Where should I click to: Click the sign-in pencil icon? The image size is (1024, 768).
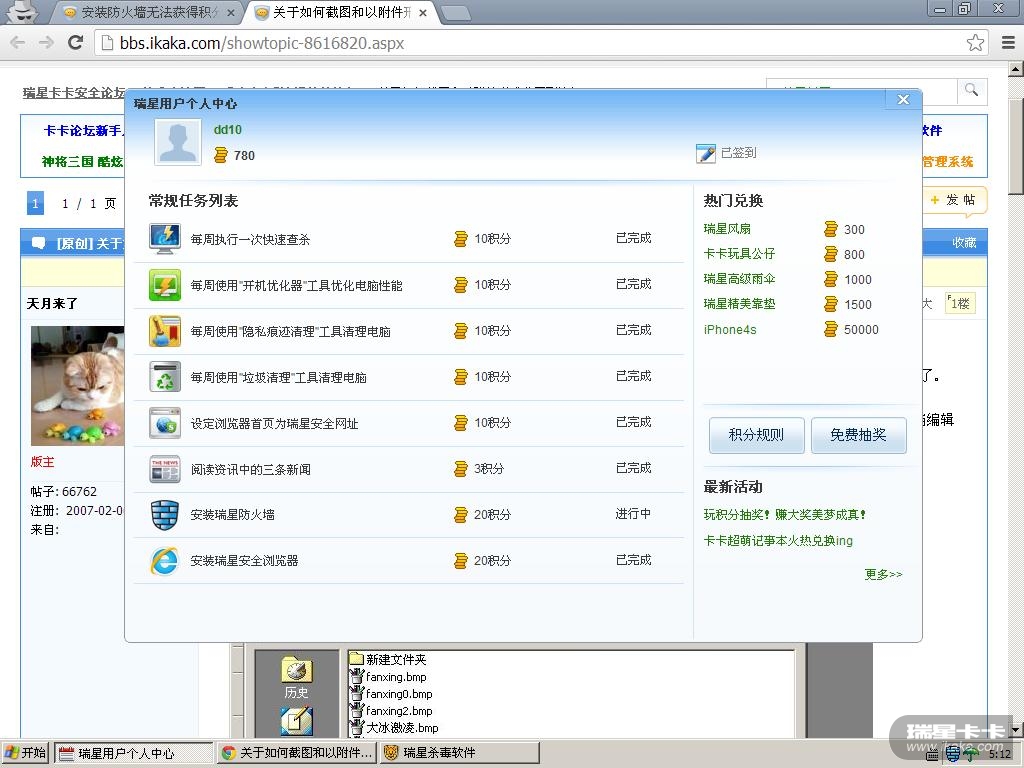click(x=706, y=153)
